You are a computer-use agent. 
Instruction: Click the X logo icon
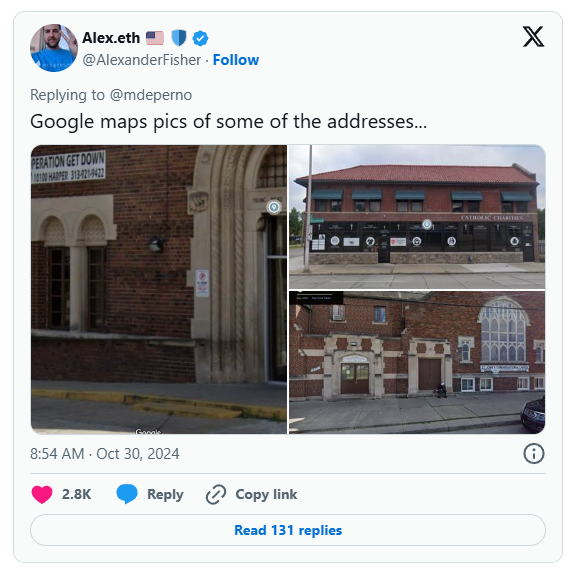533,37
